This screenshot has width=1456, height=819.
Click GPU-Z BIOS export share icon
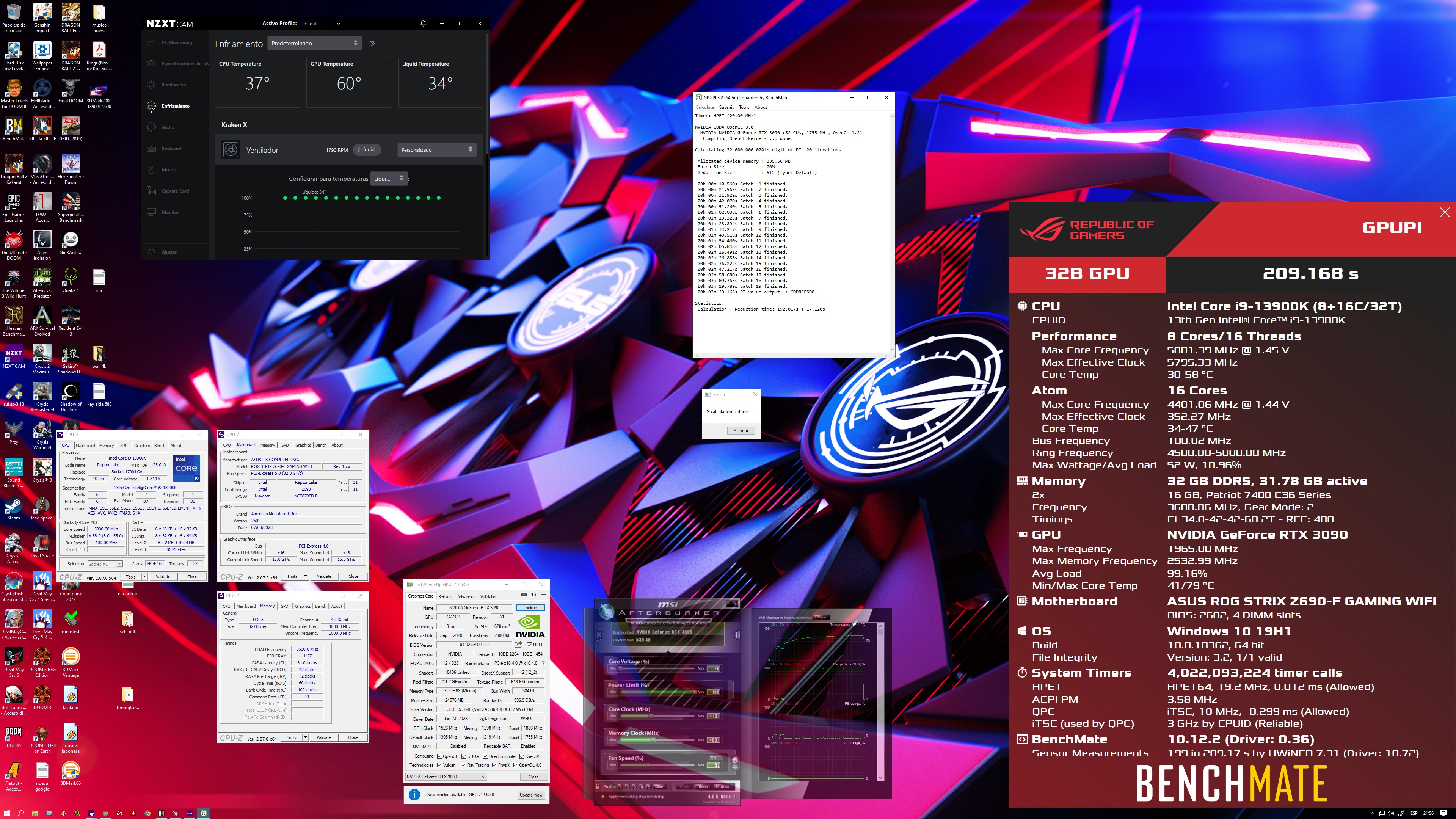coord(518,644)
